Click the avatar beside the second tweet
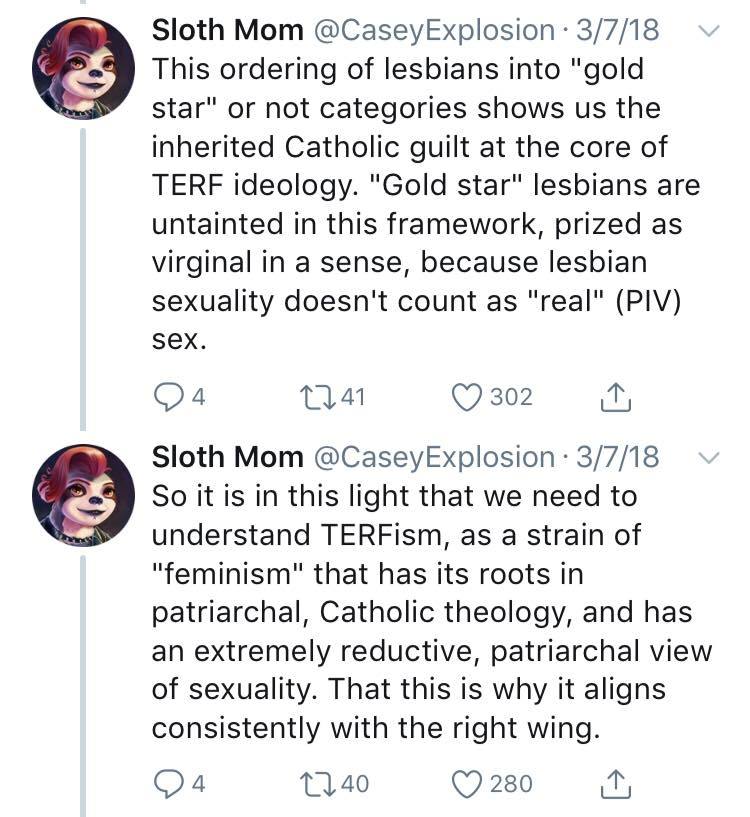Viewport: 750px width, 817px height. [x=84, y=495]
